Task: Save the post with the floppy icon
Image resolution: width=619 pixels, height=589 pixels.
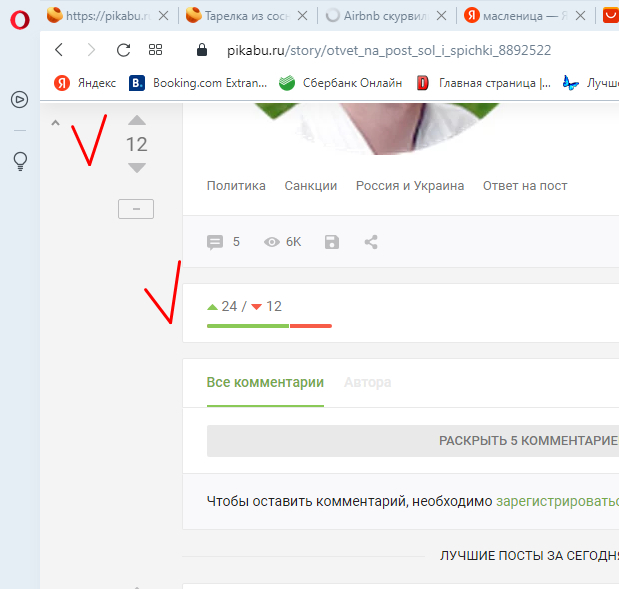Action: click(332, 242)
